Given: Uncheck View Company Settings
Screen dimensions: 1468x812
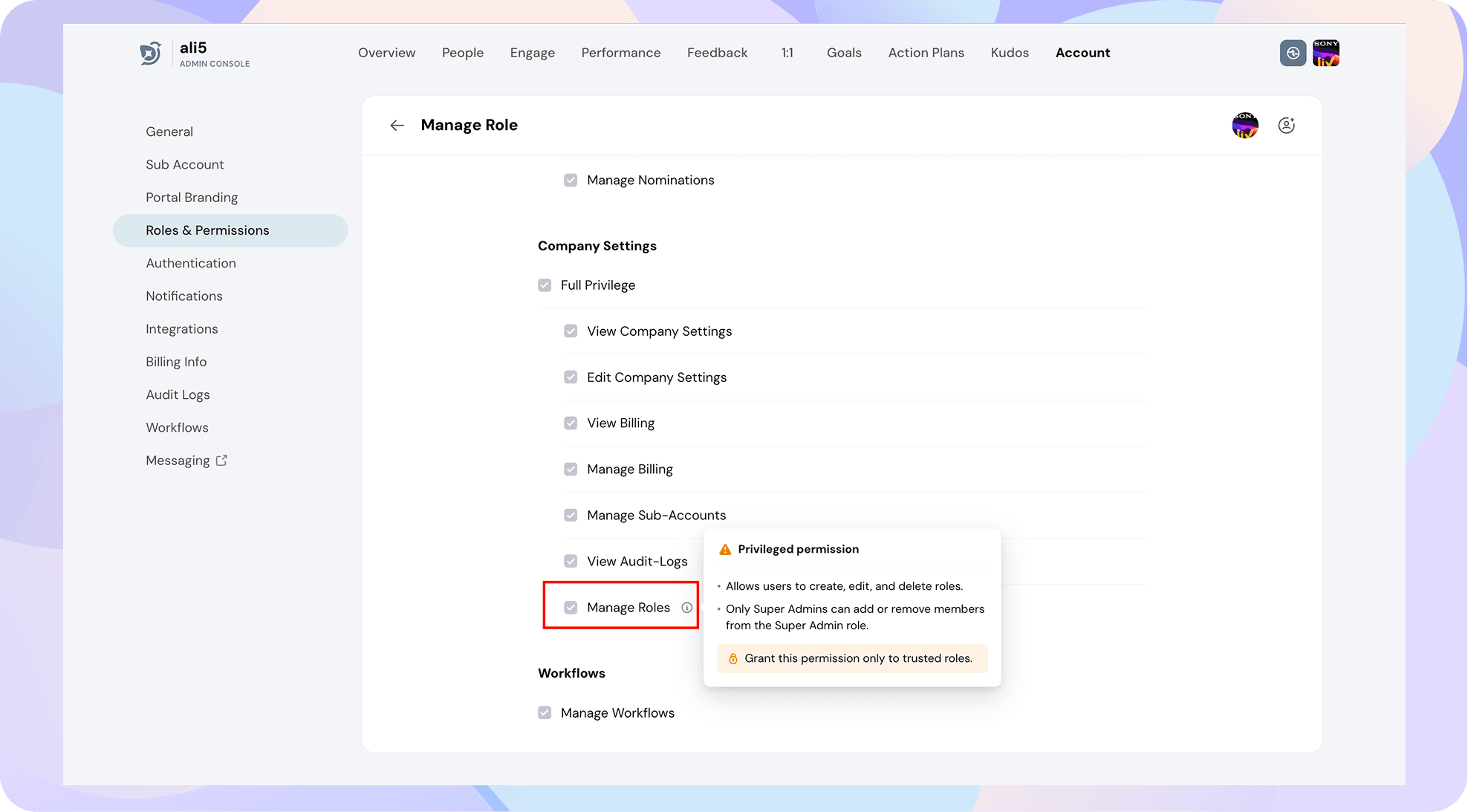Looking at the screenshot, I should (571, 331).
